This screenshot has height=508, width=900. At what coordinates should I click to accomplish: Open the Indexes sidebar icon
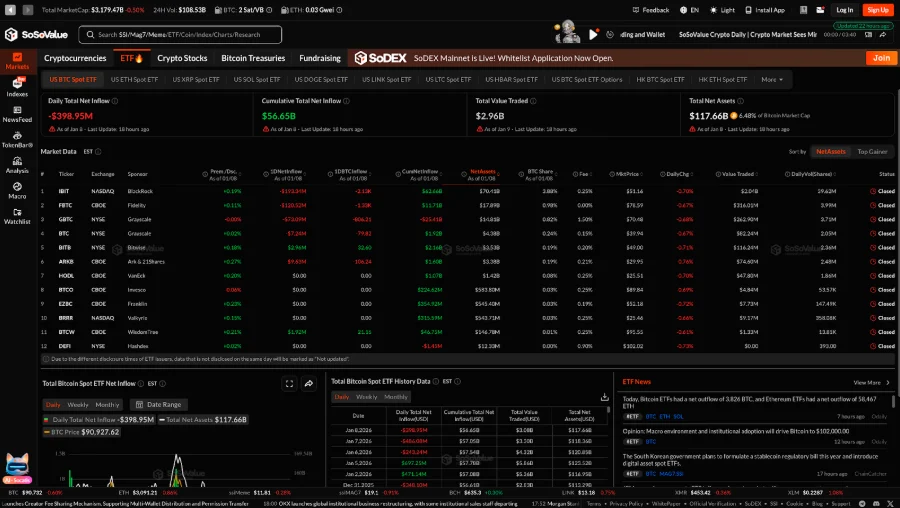tap(17, 87)
